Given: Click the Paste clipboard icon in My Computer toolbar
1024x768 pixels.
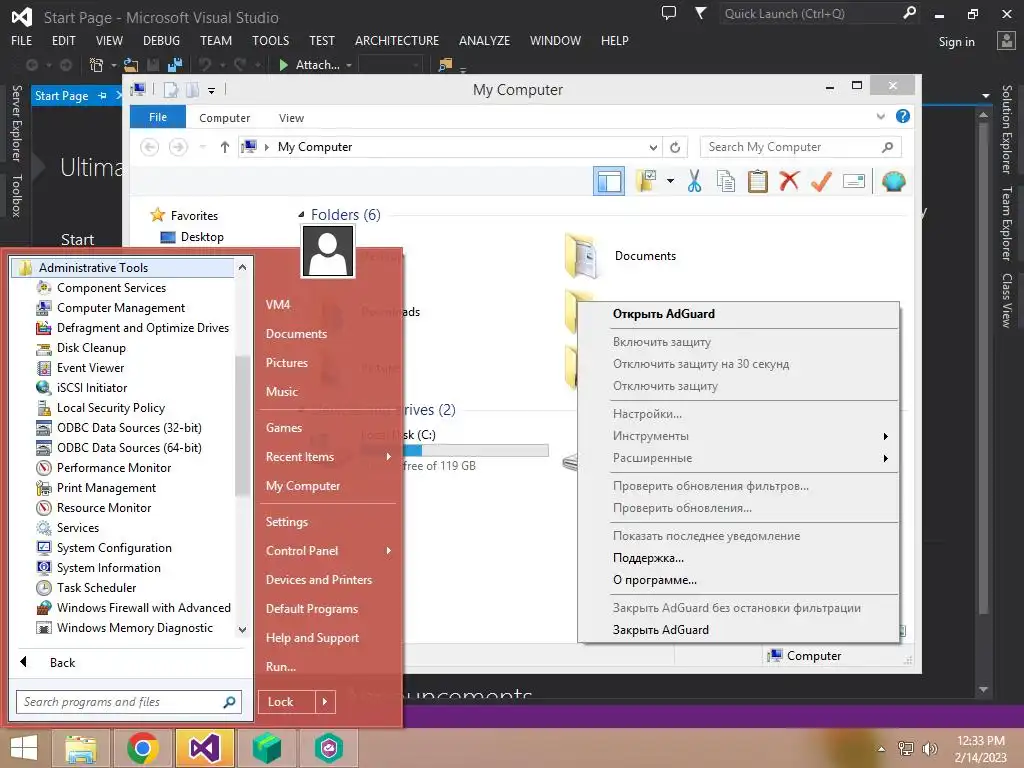Looking at the screenshot, I should 758,182.
